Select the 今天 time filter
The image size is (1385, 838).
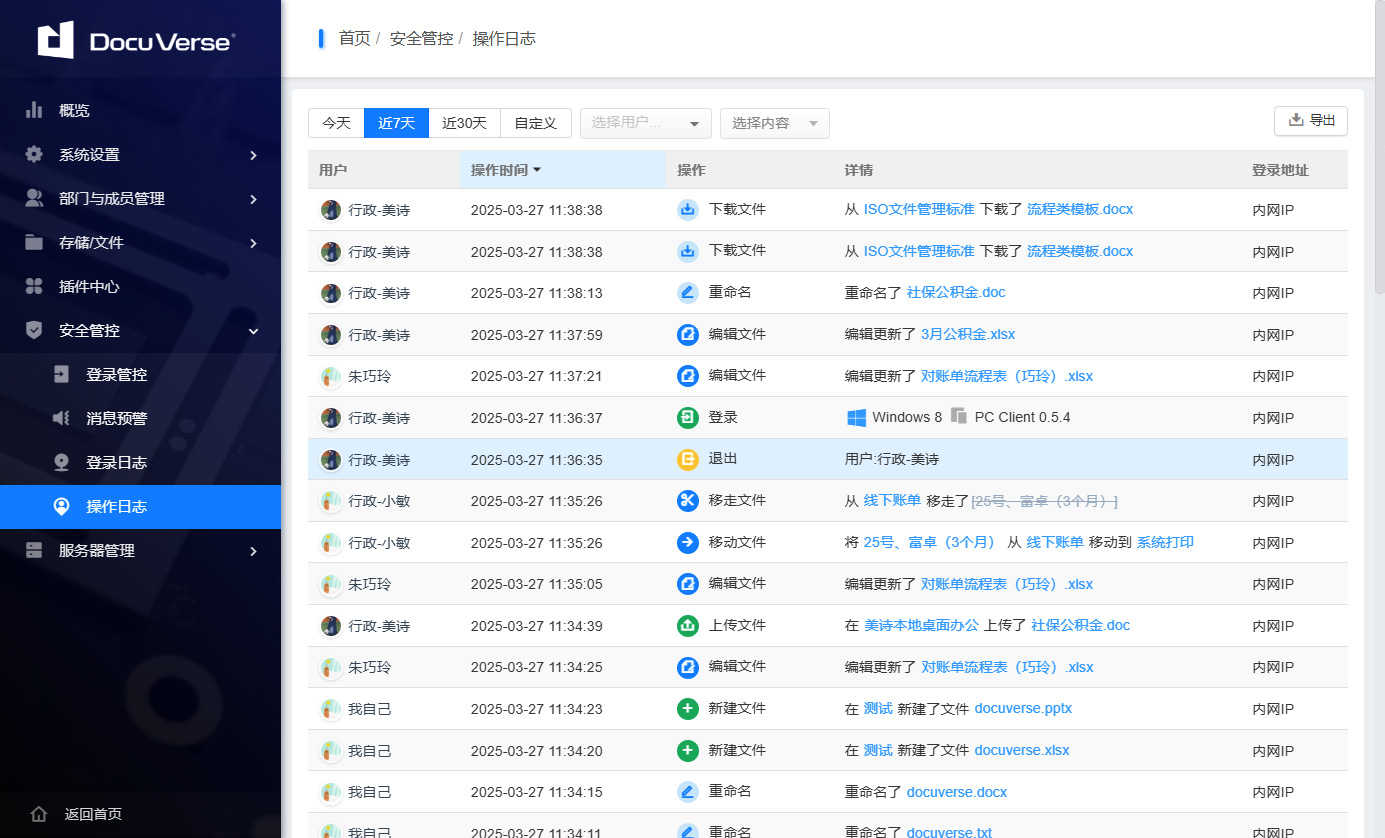point(336,123)
